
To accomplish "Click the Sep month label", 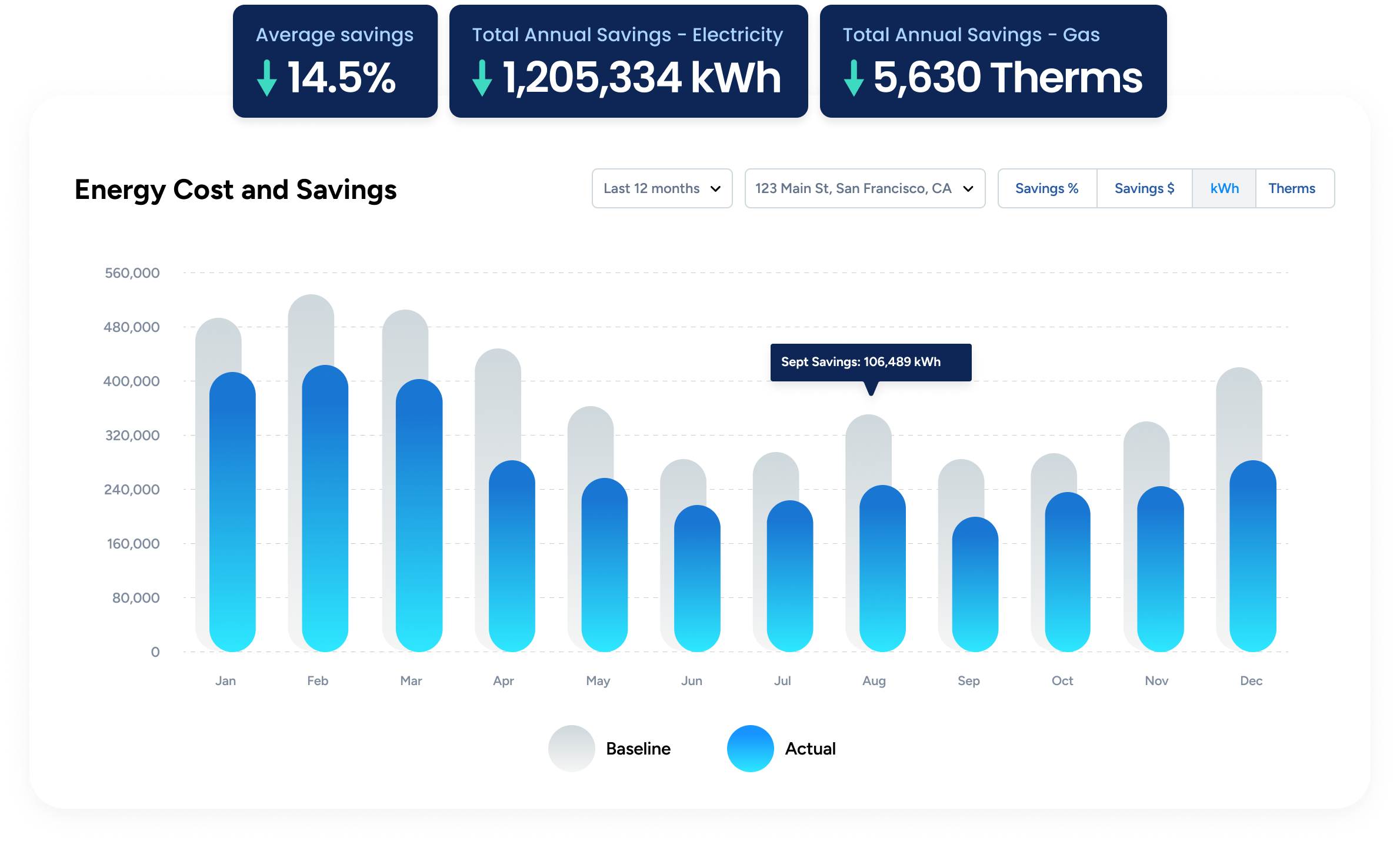I will (x=969, y=681).
